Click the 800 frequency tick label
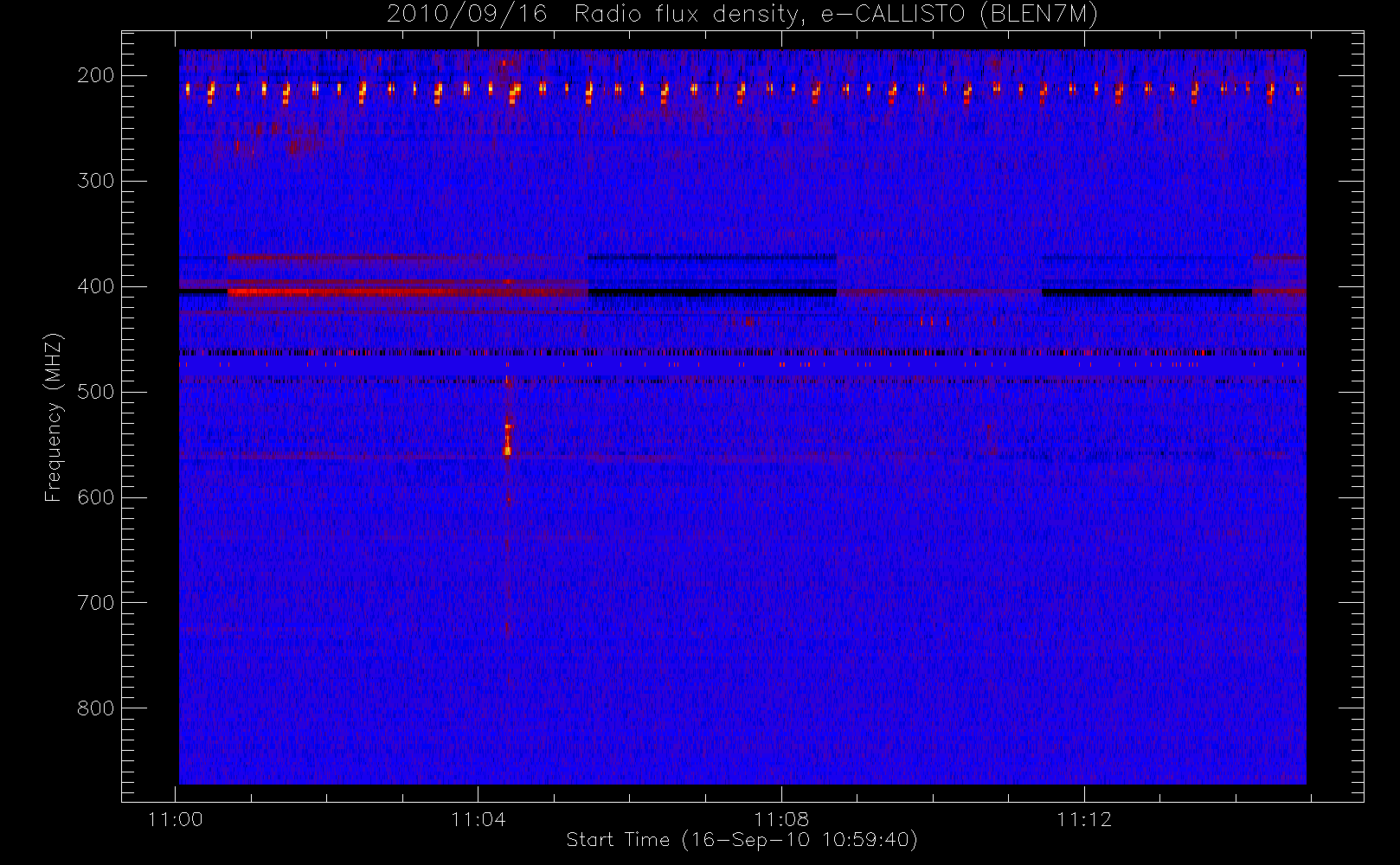This screenshot has height=865, width=1400. click(x=96, y=708)
